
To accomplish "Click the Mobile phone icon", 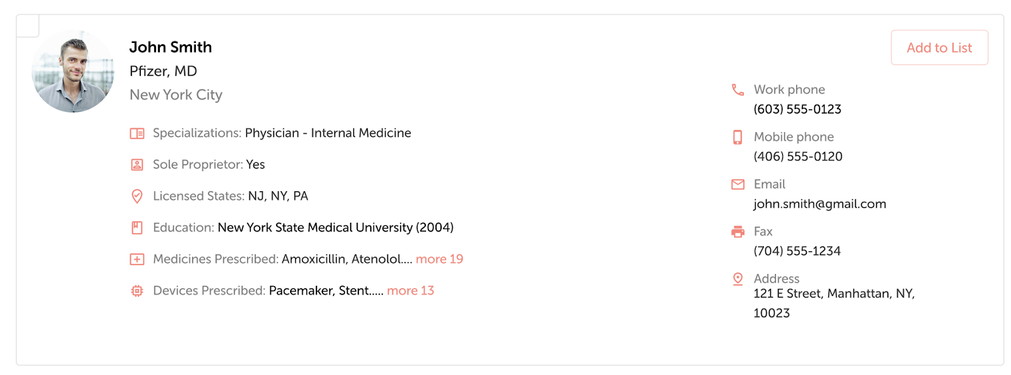I will [x=738, y=137].
